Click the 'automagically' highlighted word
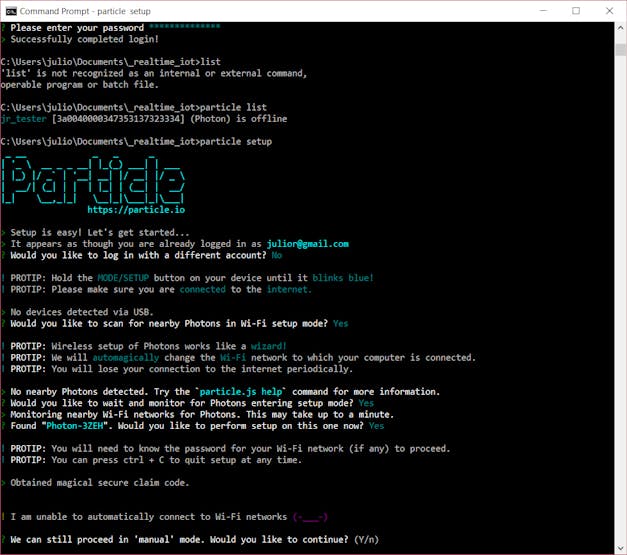Screen dimensions: 627x555 (x=126, y=357)
